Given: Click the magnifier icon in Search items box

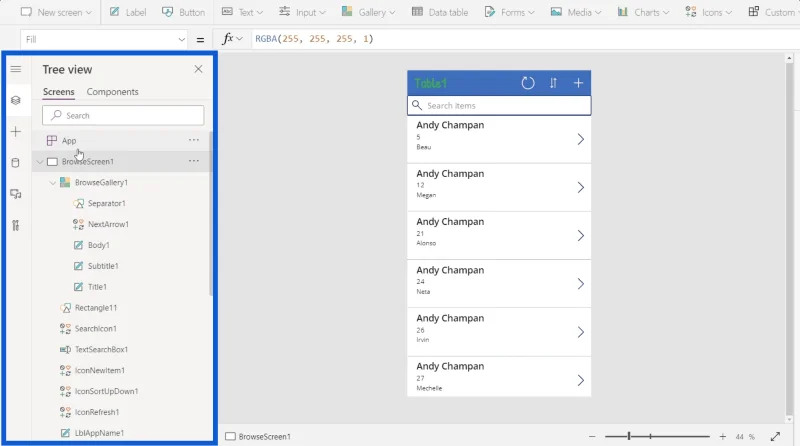Looking at the screenshot, I should 417,105.
